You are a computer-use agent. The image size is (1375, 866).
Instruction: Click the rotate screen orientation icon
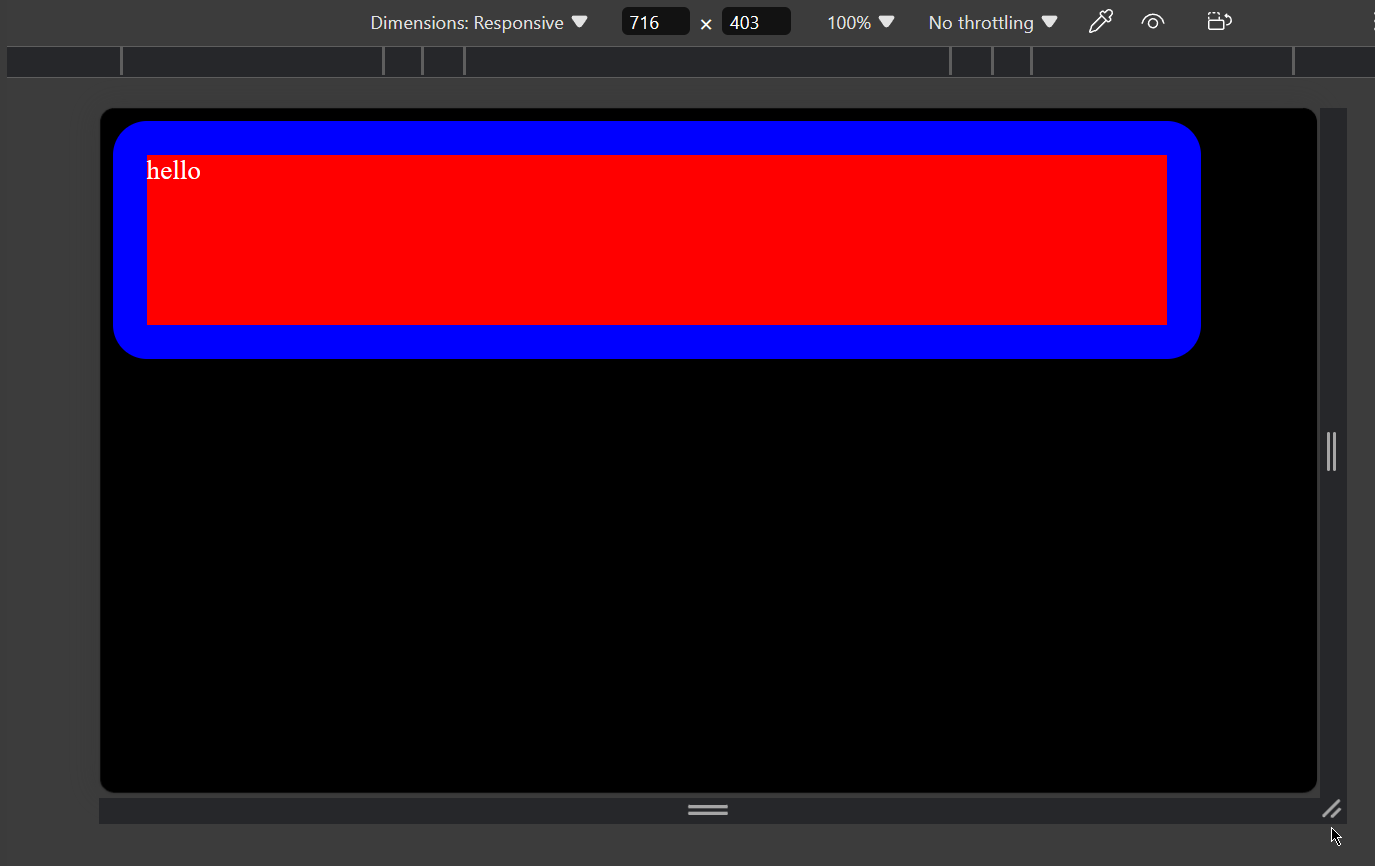click(x=1219, y=21)
